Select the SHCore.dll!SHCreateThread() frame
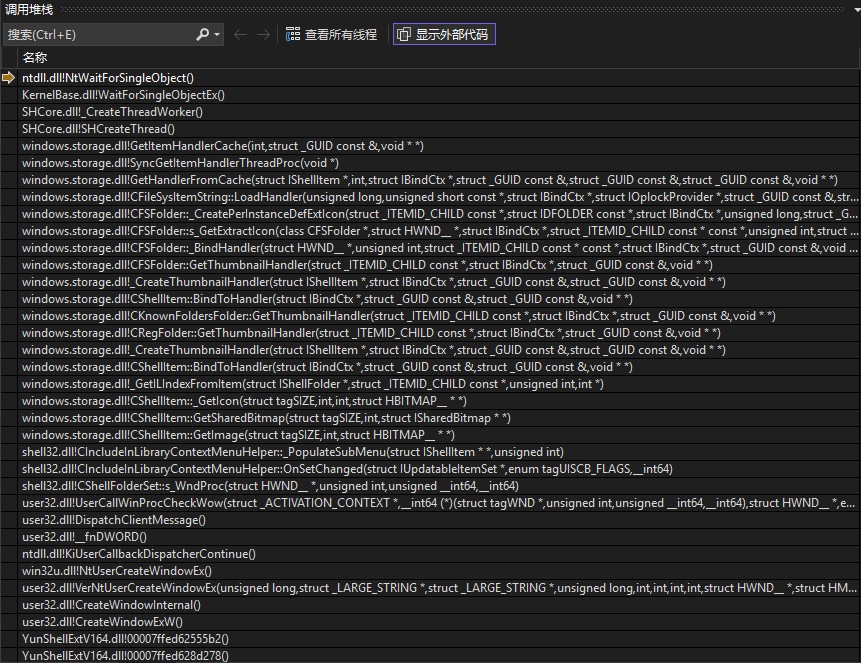This screenshot has width=861, height=663. [x=98, y=129]
